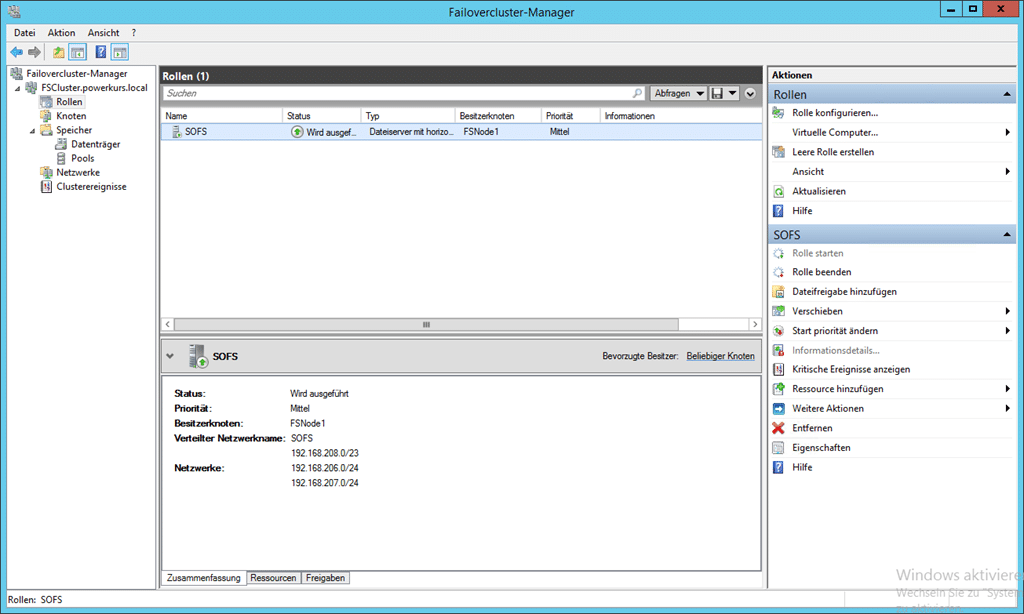
Task: Click the Dateifreigabe hinzufügen icon
Action: pos(778,292)
